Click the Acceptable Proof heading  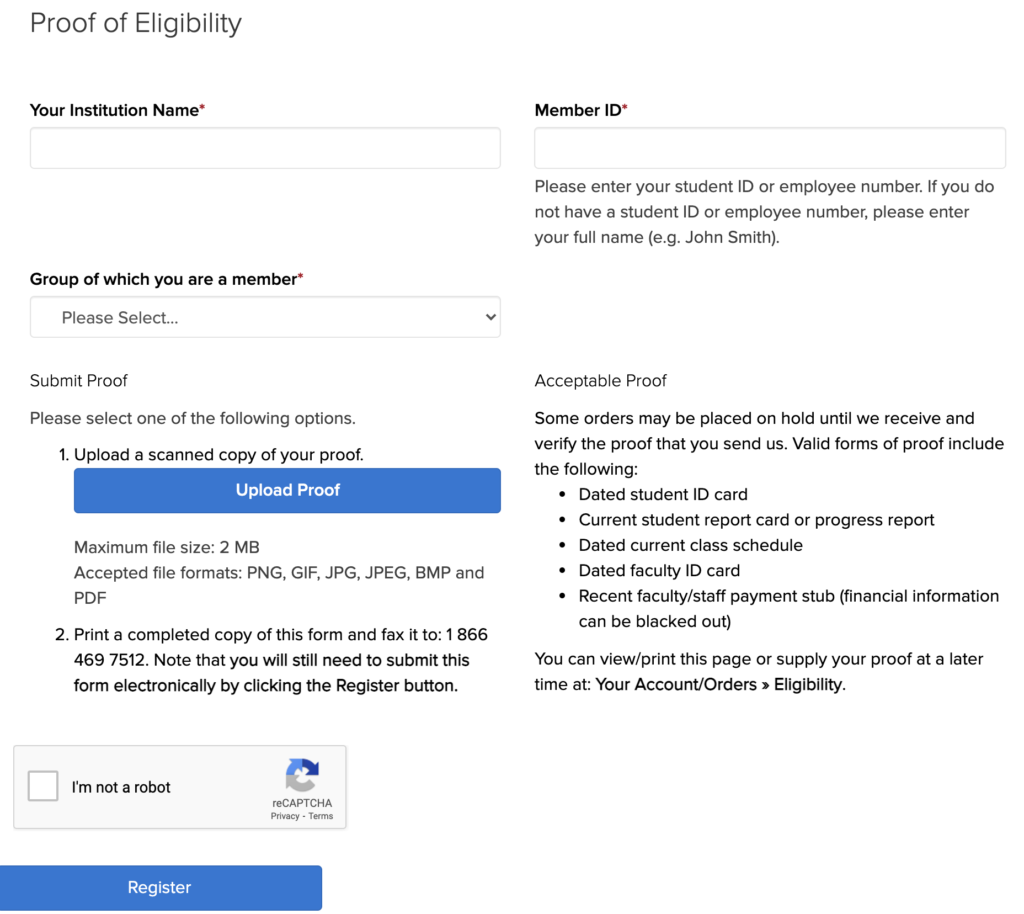click(x=600, y=381)
